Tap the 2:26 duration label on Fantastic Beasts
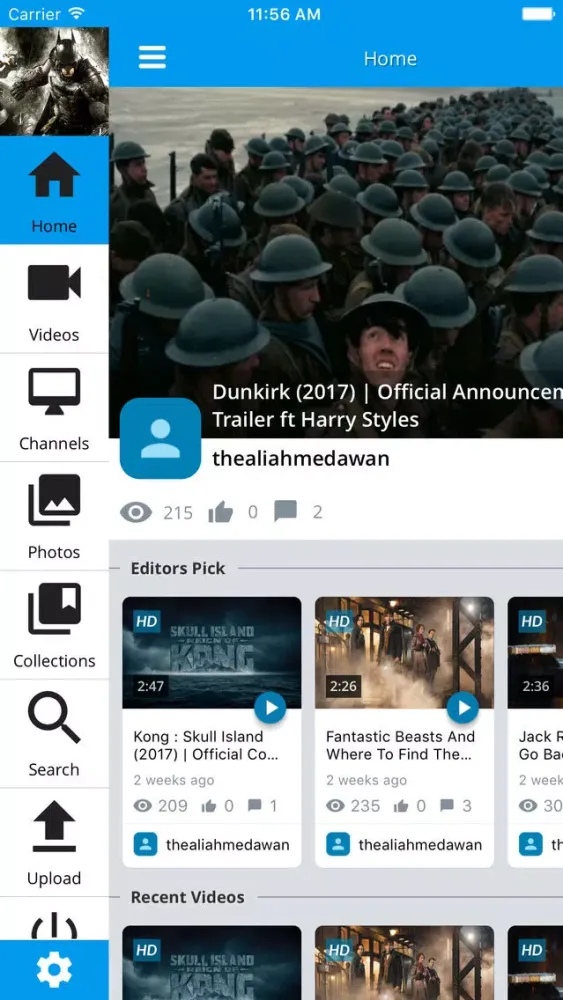The image size is (563, 1000). point(343,686)
